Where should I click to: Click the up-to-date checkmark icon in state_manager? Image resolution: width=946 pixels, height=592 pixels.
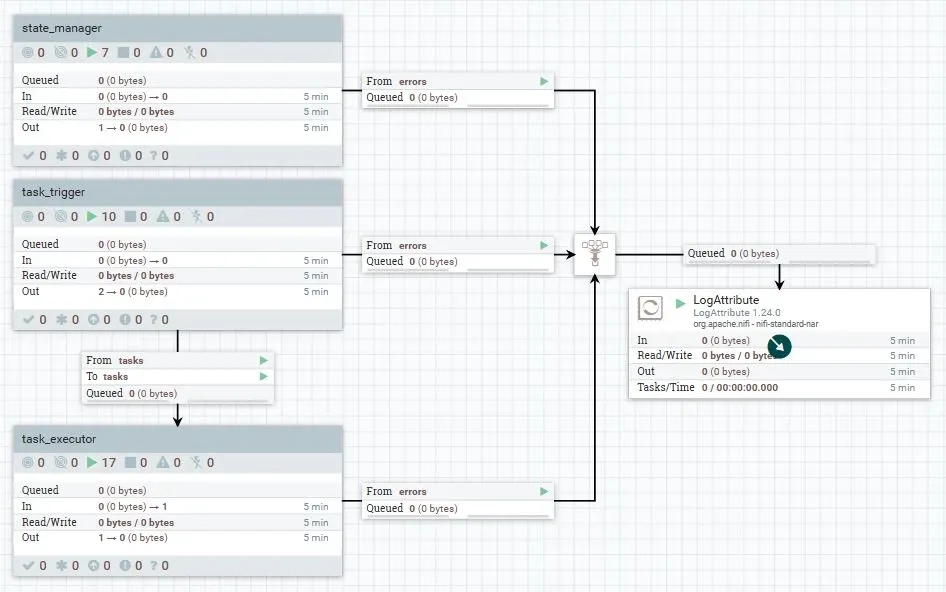pos(28,156)
